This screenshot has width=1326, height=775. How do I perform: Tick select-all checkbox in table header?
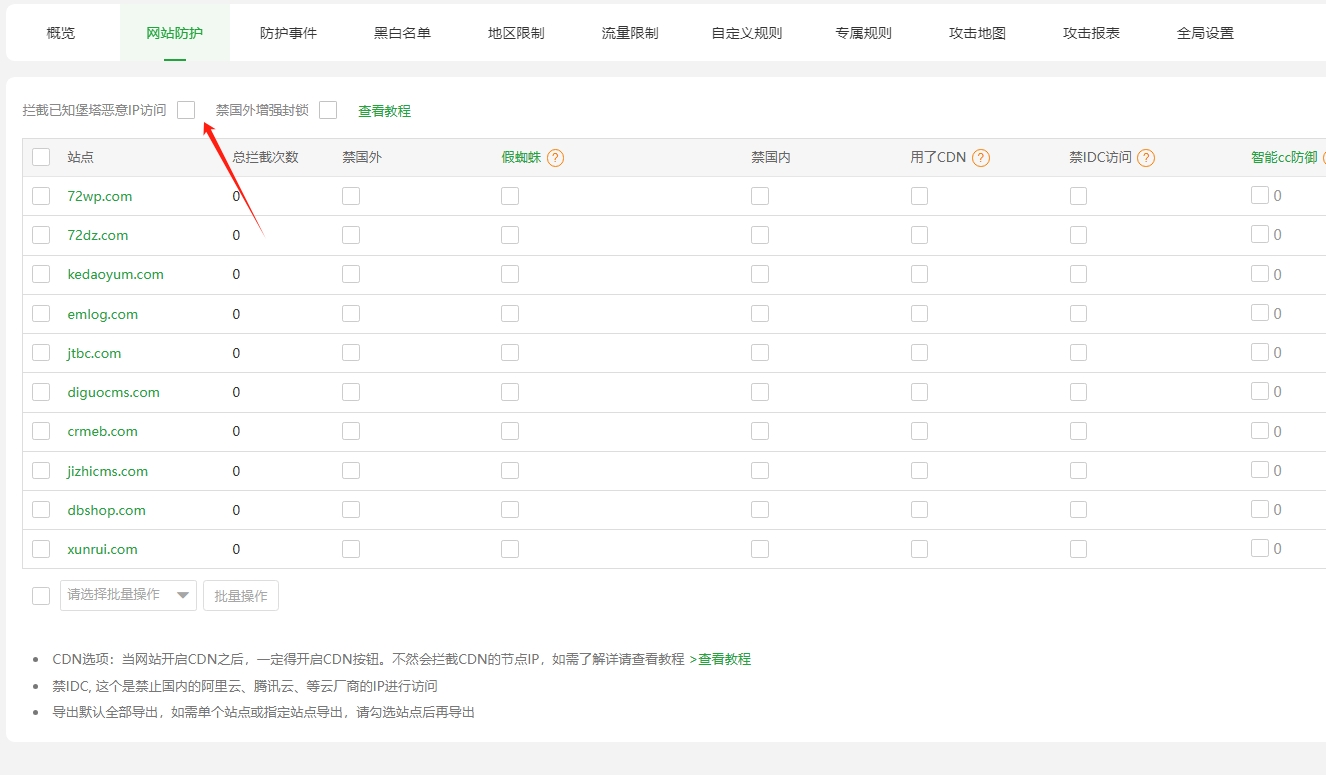click(41, 157)
